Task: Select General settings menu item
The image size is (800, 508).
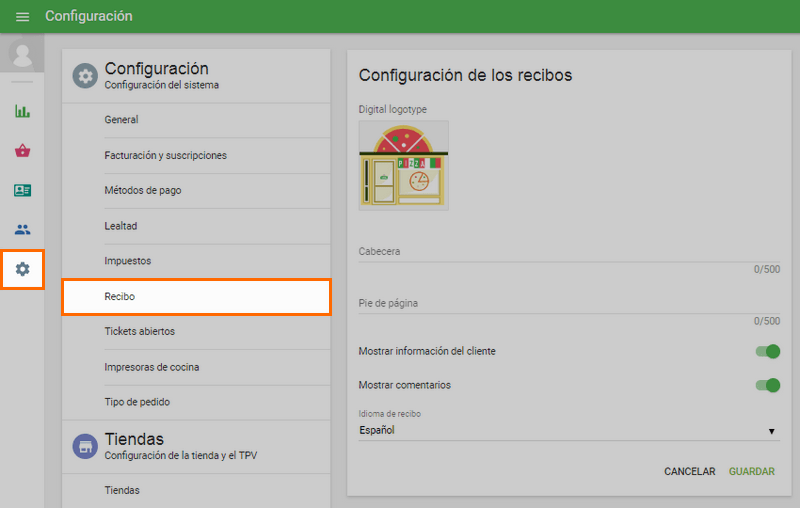Action: 196,120
